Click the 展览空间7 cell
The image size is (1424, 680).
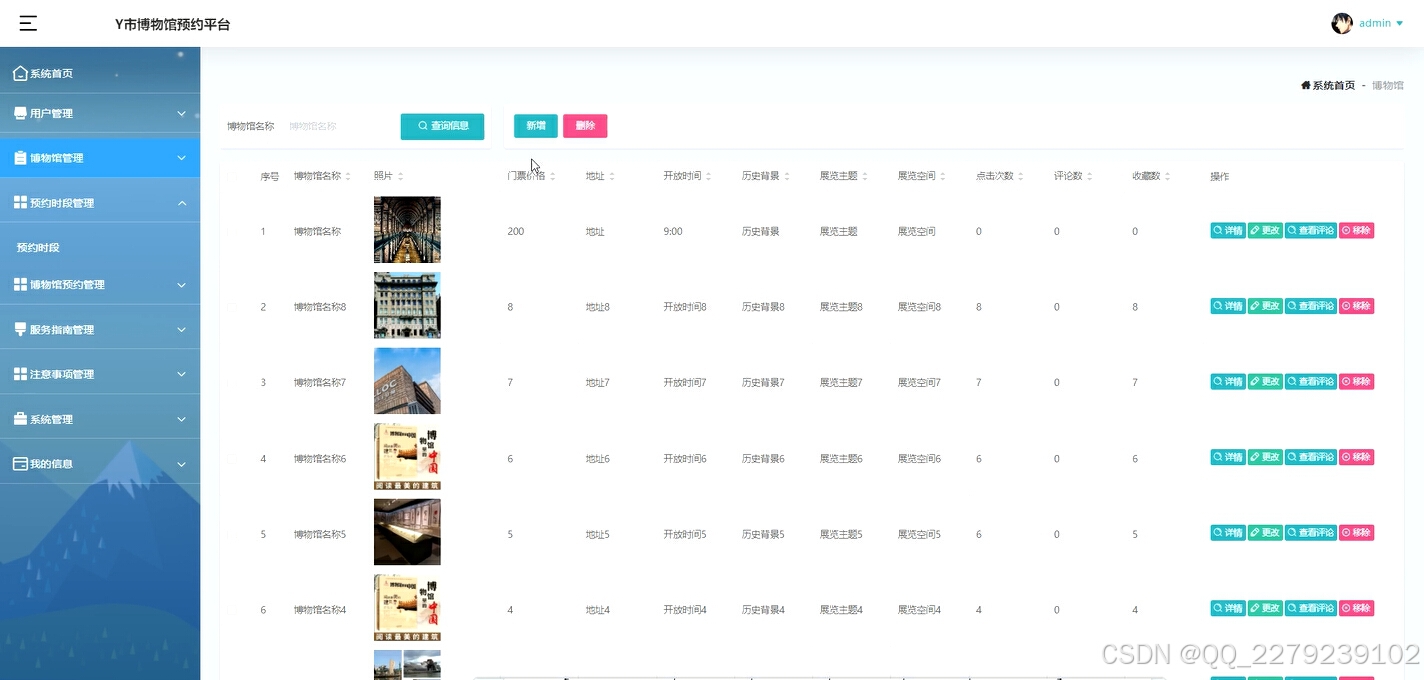[x=919, y=383]
